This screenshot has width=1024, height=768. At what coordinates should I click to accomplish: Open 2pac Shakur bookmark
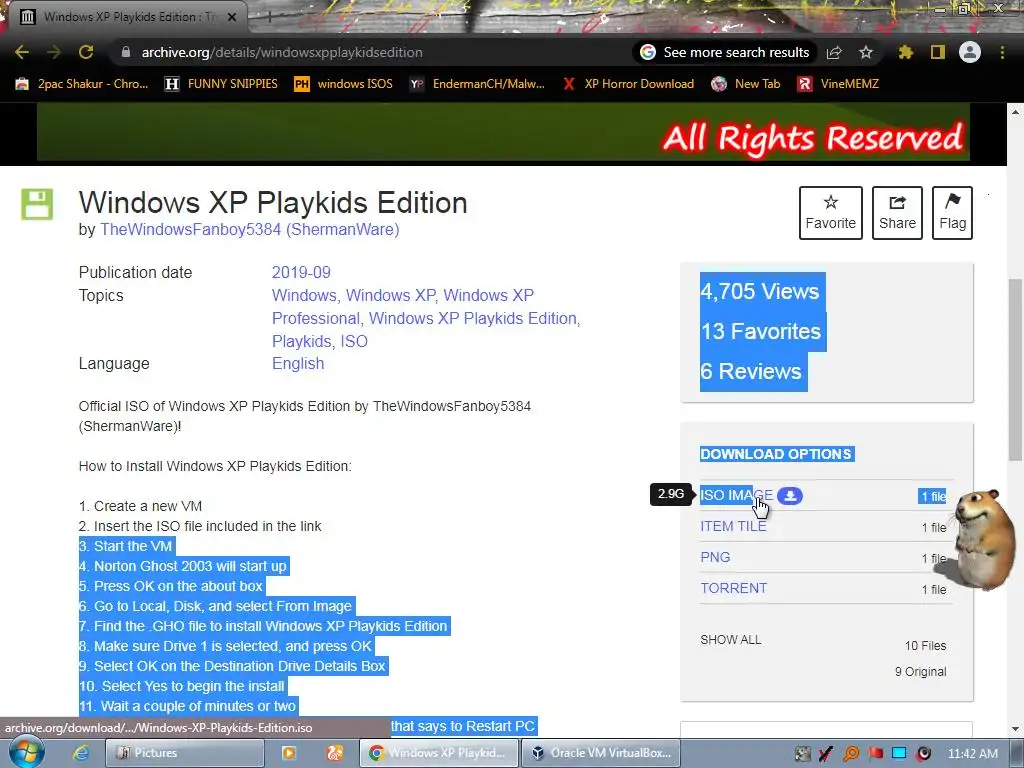tap(83, 84)
